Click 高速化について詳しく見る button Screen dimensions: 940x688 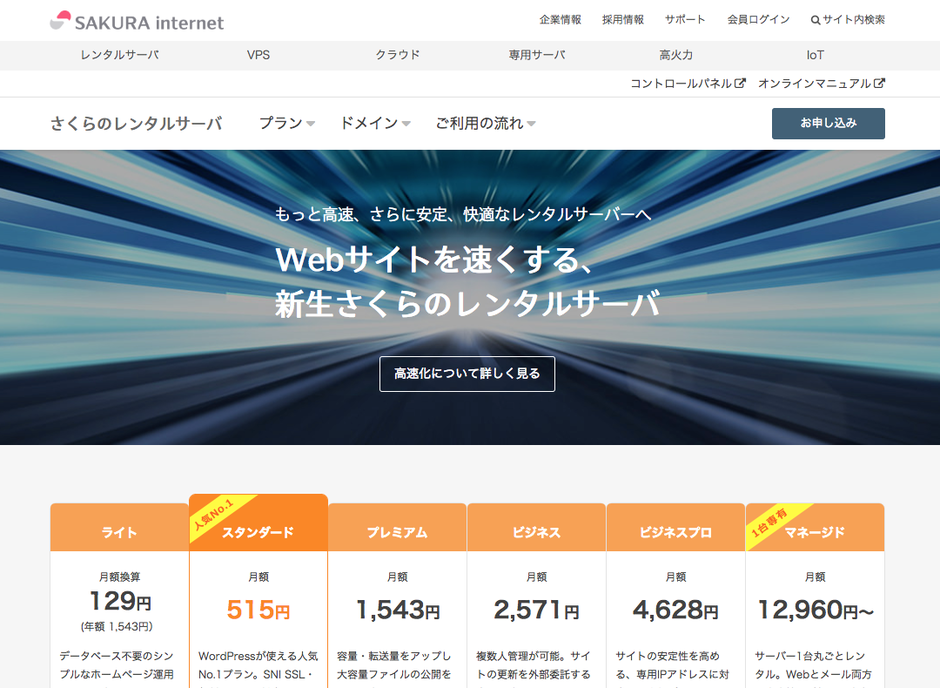467,374
